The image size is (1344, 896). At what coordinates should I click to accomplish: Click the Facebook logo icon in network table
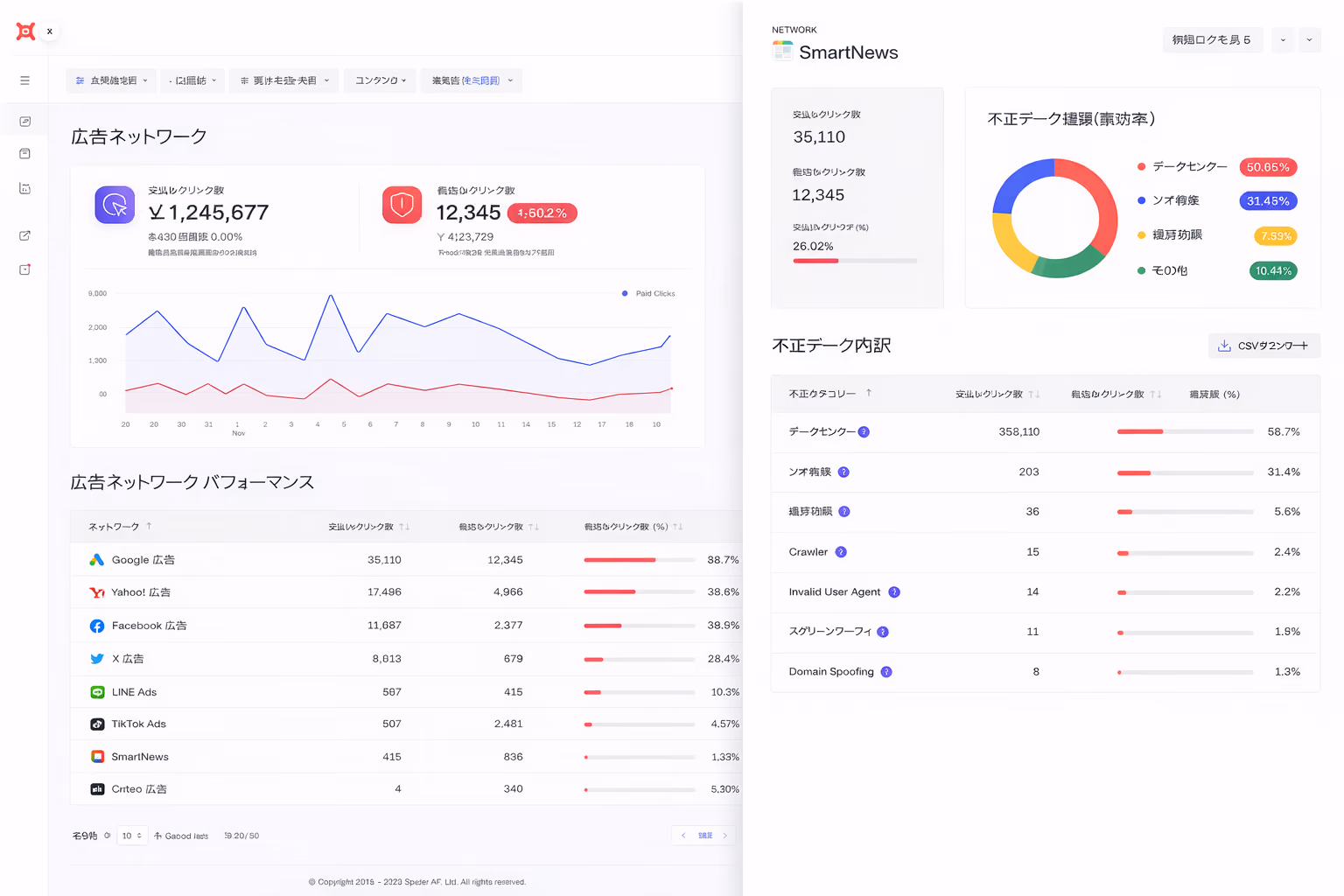pos(97,626)
